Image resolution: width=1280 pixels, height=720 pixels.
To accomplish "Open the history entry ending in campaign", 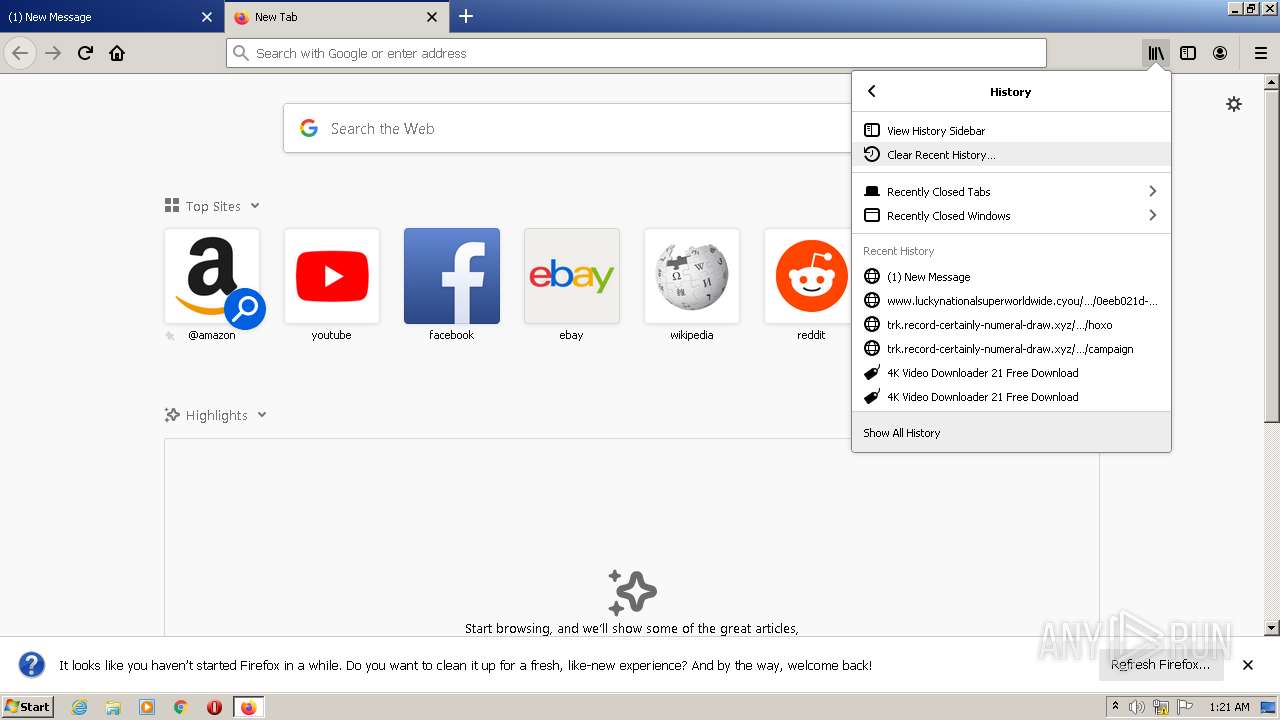I will (1011, 348).
